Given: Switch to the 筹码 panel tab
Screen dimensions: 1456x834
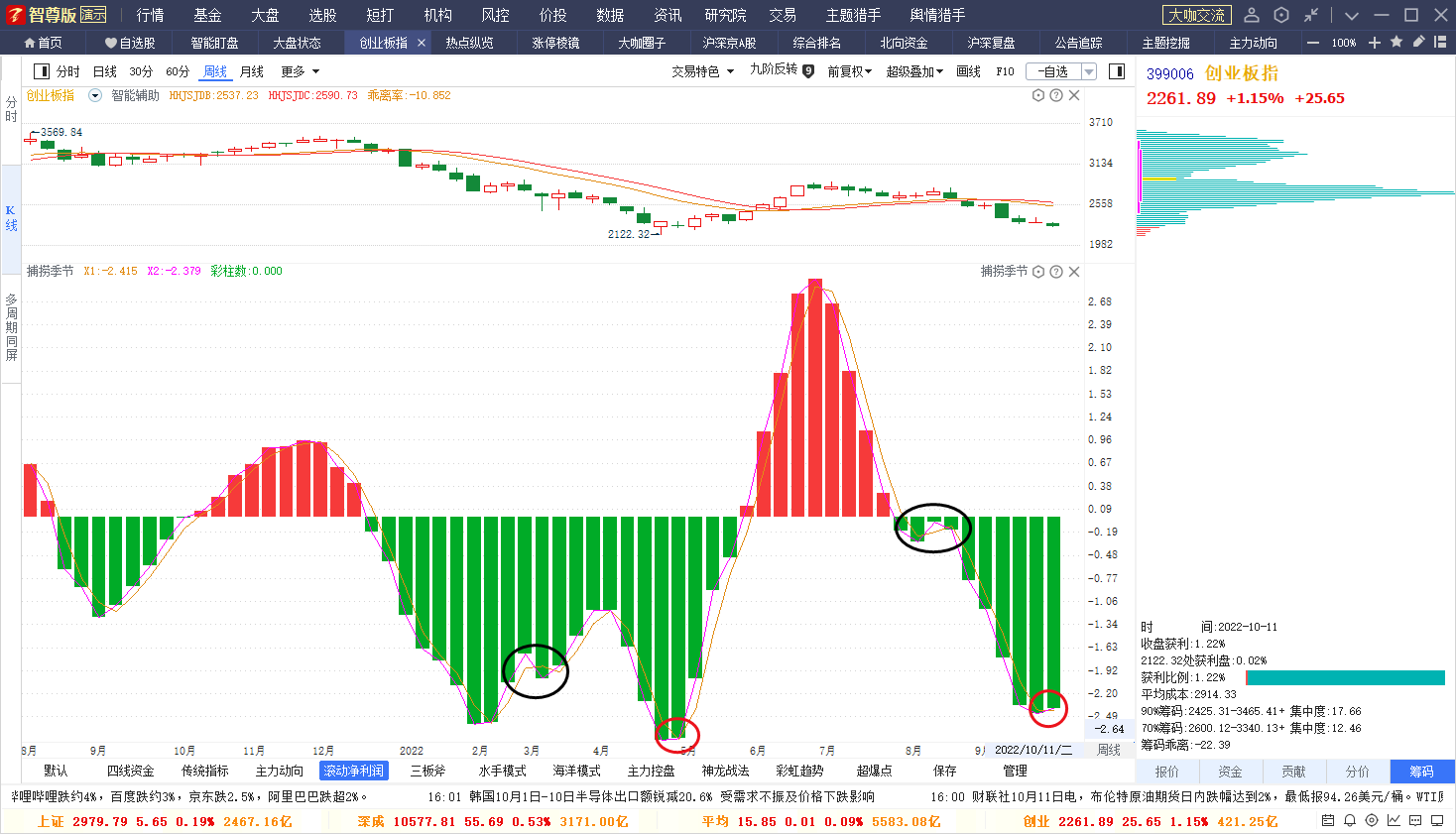Looking at the screenshot, I should 1421,771.
